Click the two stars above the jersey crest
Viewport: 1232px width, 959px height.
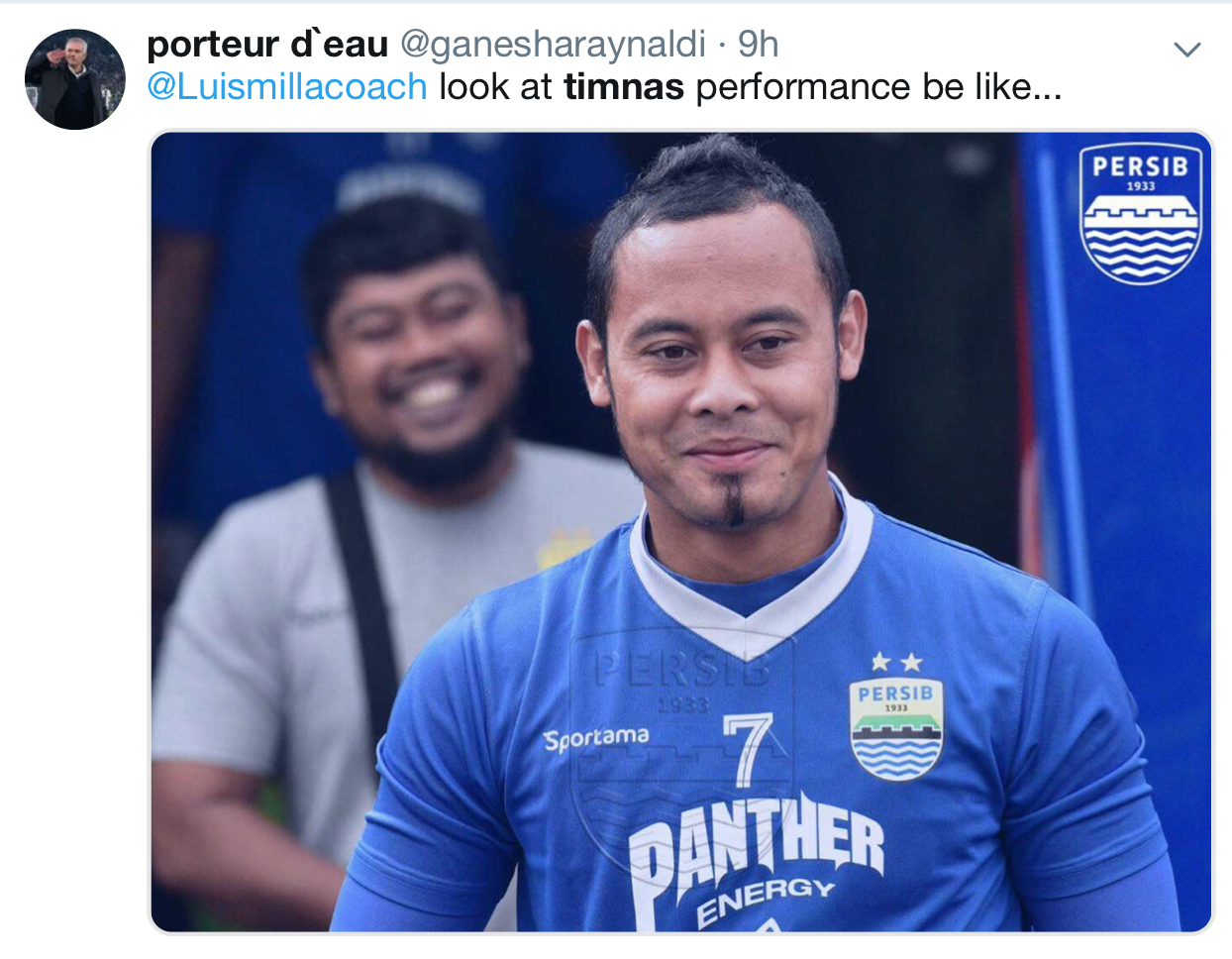pyautogui.click(x=896, y=662)
